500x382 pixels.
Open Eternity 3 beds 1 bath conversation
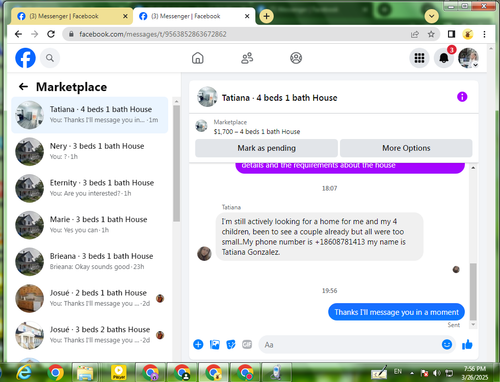coord(90,188)
